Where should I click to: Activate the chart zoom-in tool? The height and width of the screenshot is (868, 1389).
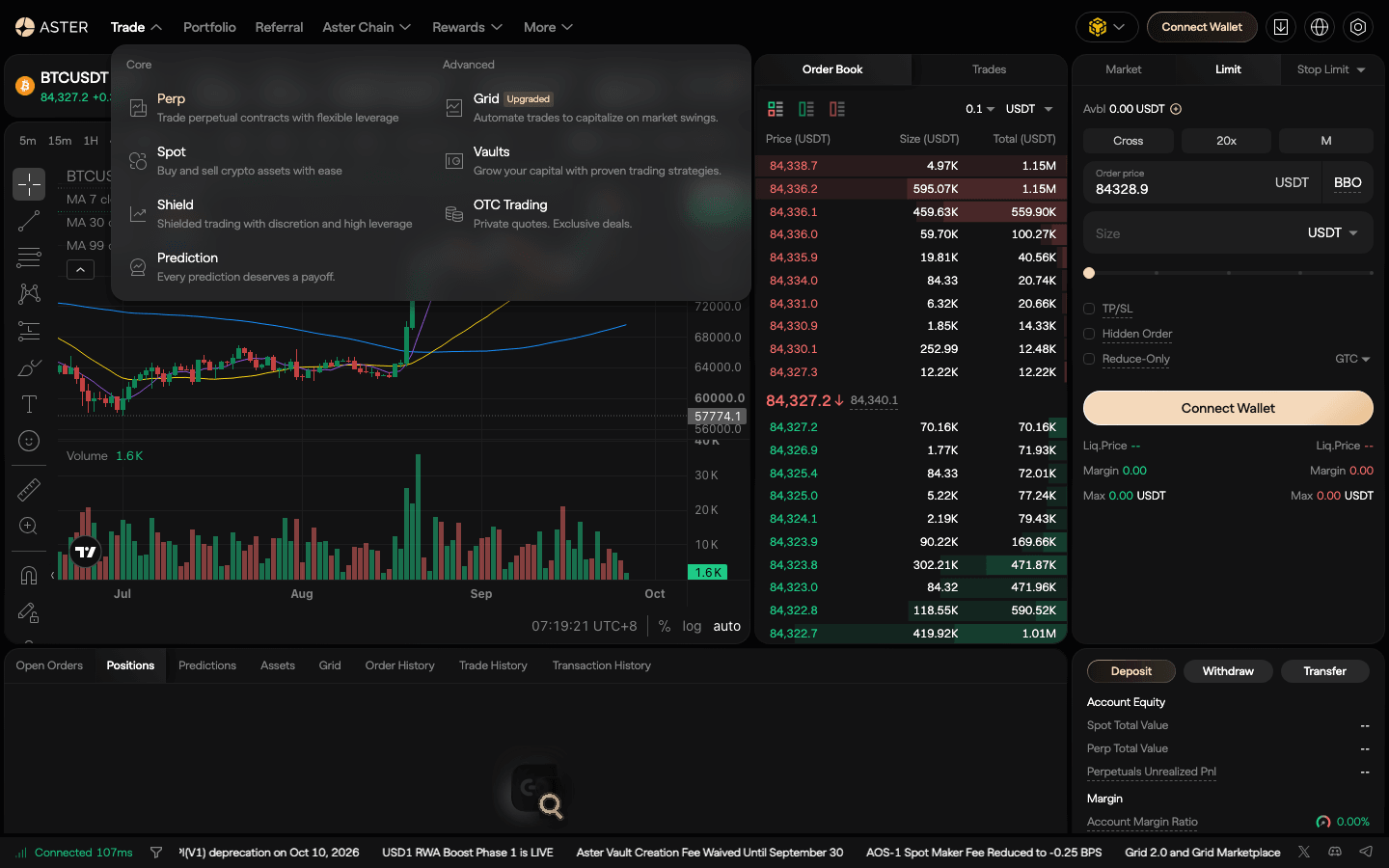[x=29, y=527]
